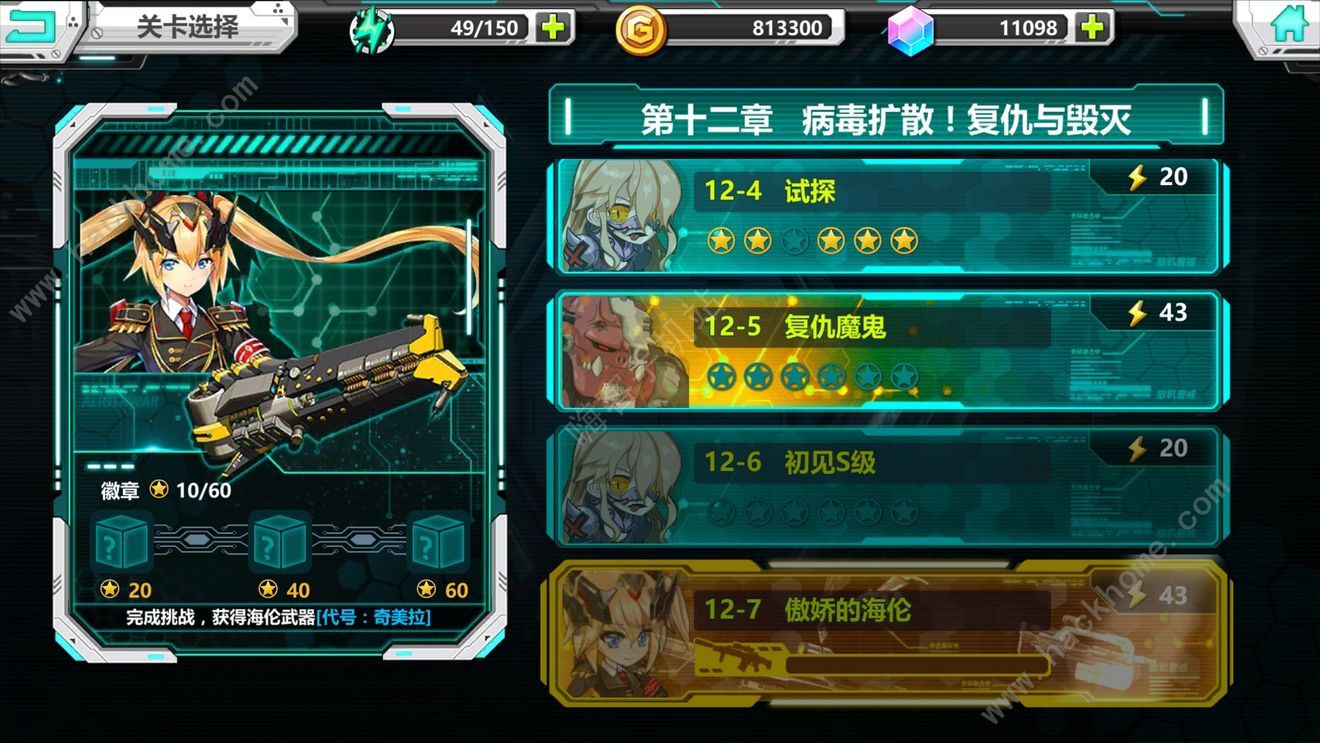Viewport: 1320px width, 743px height.
Task: Click the 代号：奇美拉 weapon link
Action: pos(374,617)
